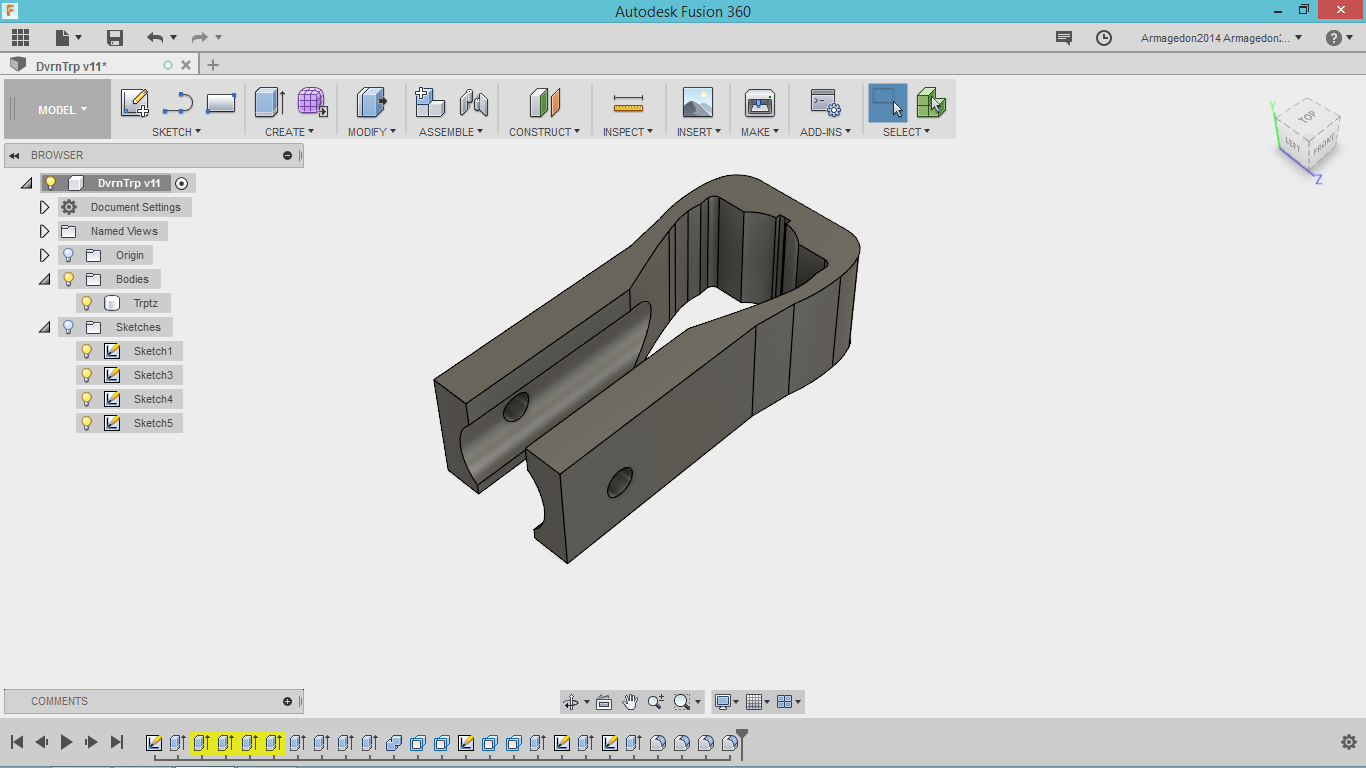Click the first sketch feature in timeline

tap(154, 743)
